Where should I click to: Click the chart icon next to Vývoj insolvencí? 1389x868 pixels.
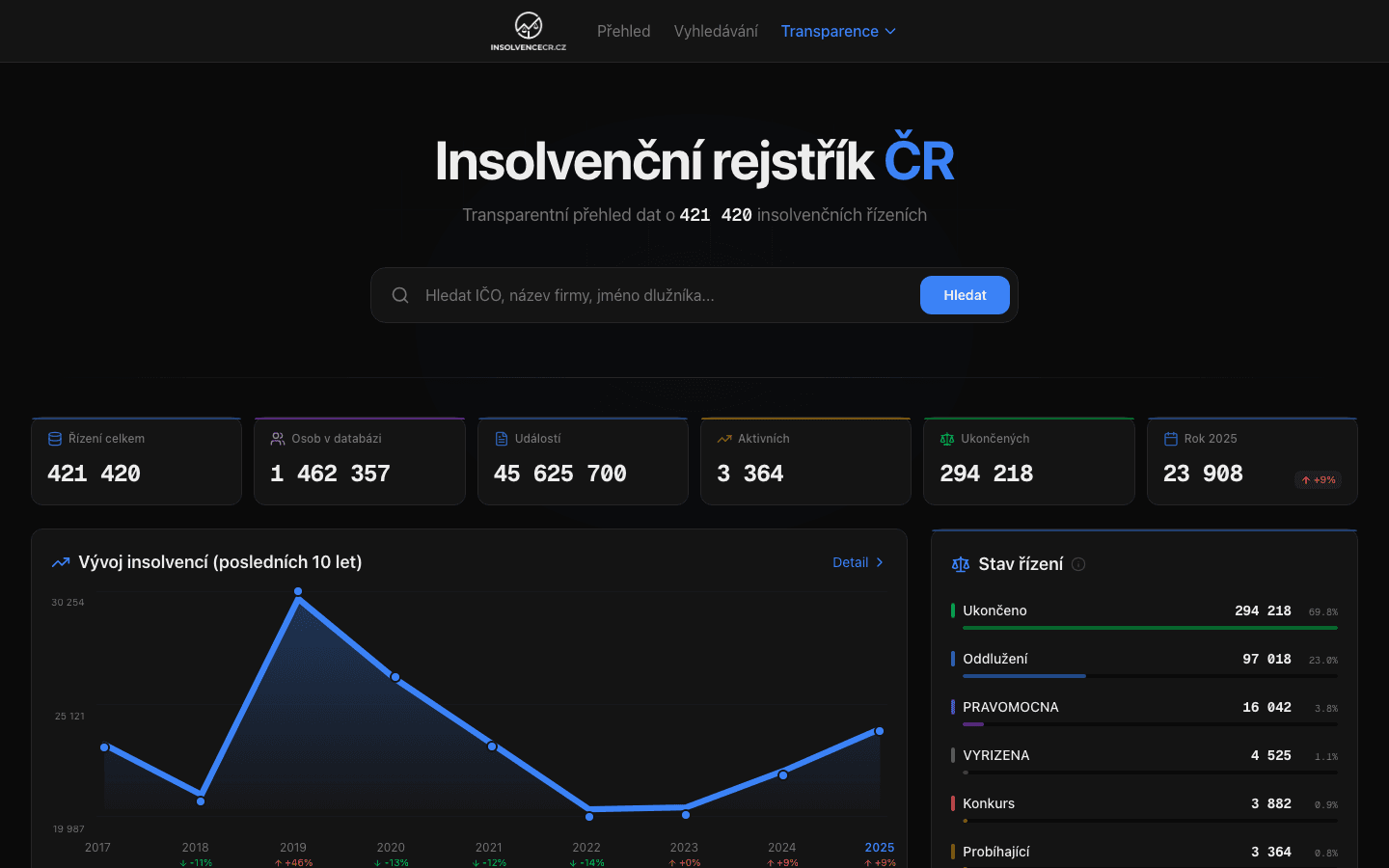[x=61, y=561]
